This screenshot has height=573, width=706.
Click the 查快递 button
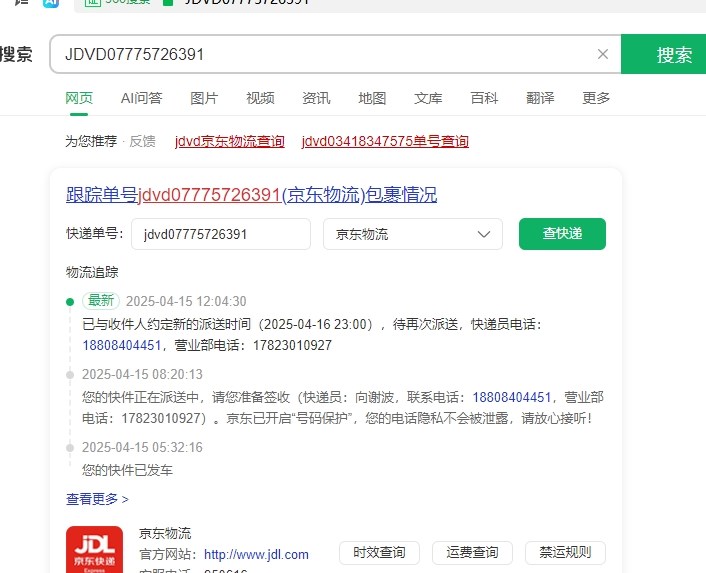click(562, 234)
